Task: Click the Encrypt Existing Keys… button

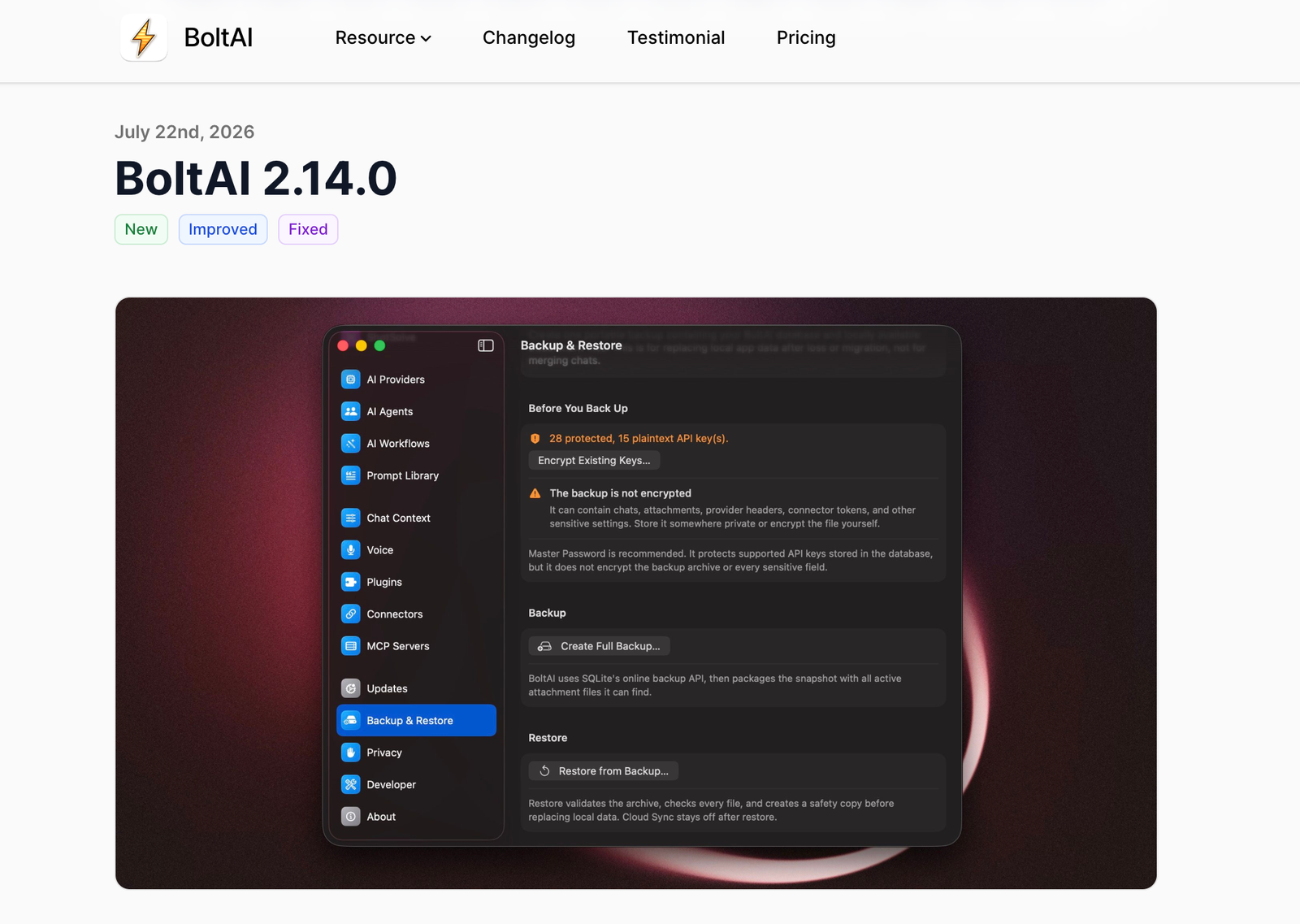Action: (x=594, y=461)
